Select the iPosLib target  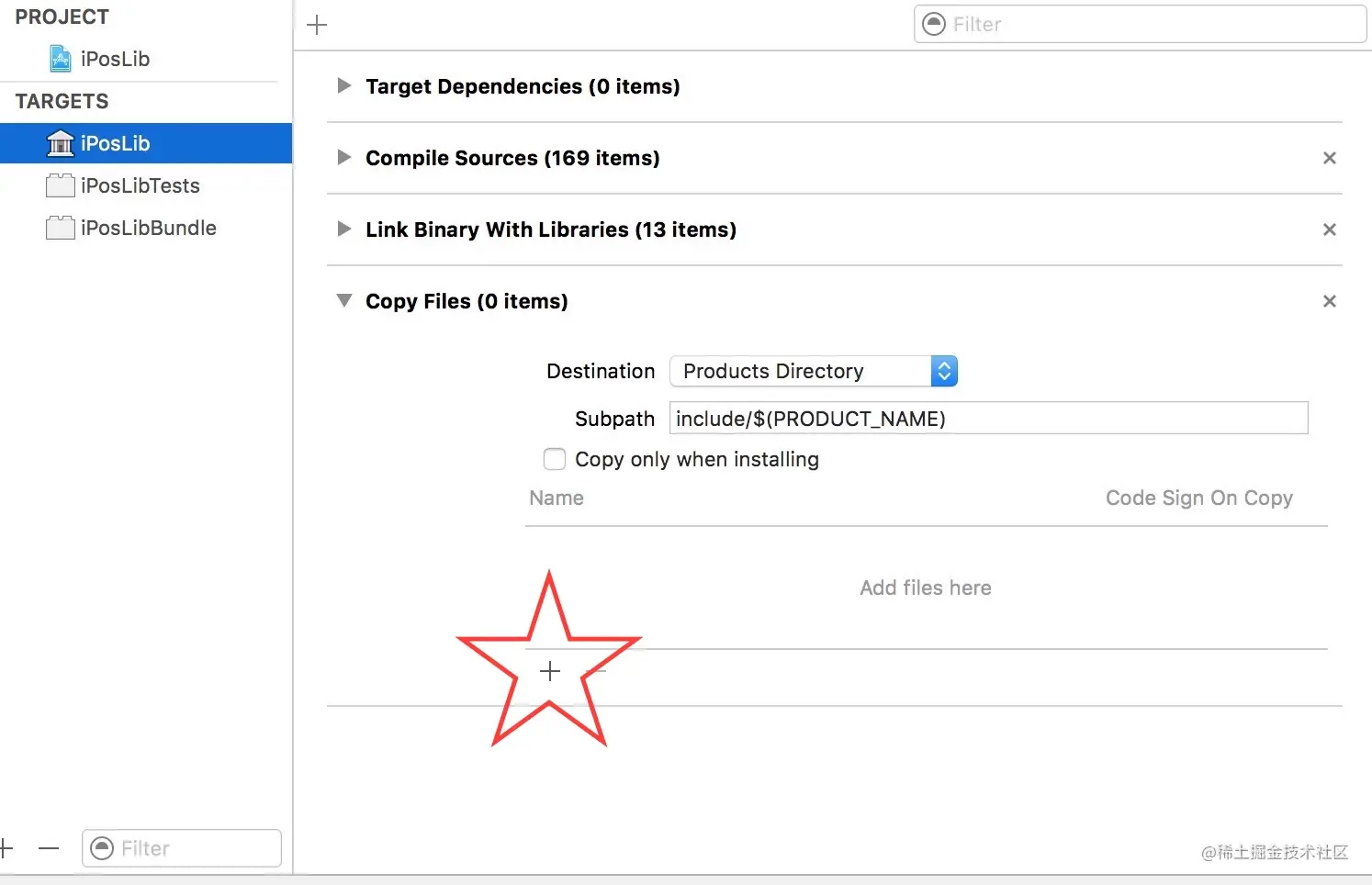click(146, 143)
